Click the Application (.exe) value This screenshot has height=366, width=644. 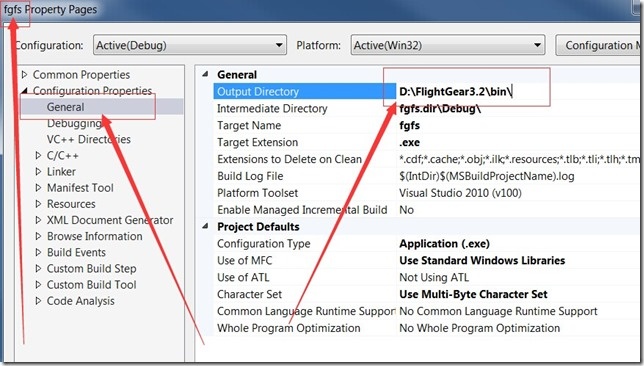tap(444, 244)
